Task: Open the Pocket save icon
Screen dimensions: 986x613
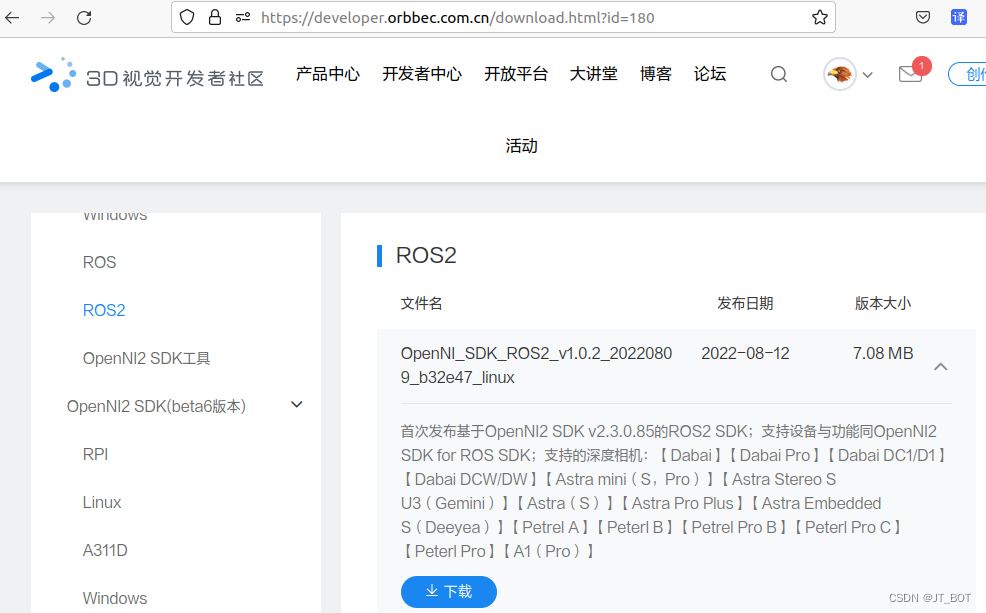Action: [x=922, y=17]
